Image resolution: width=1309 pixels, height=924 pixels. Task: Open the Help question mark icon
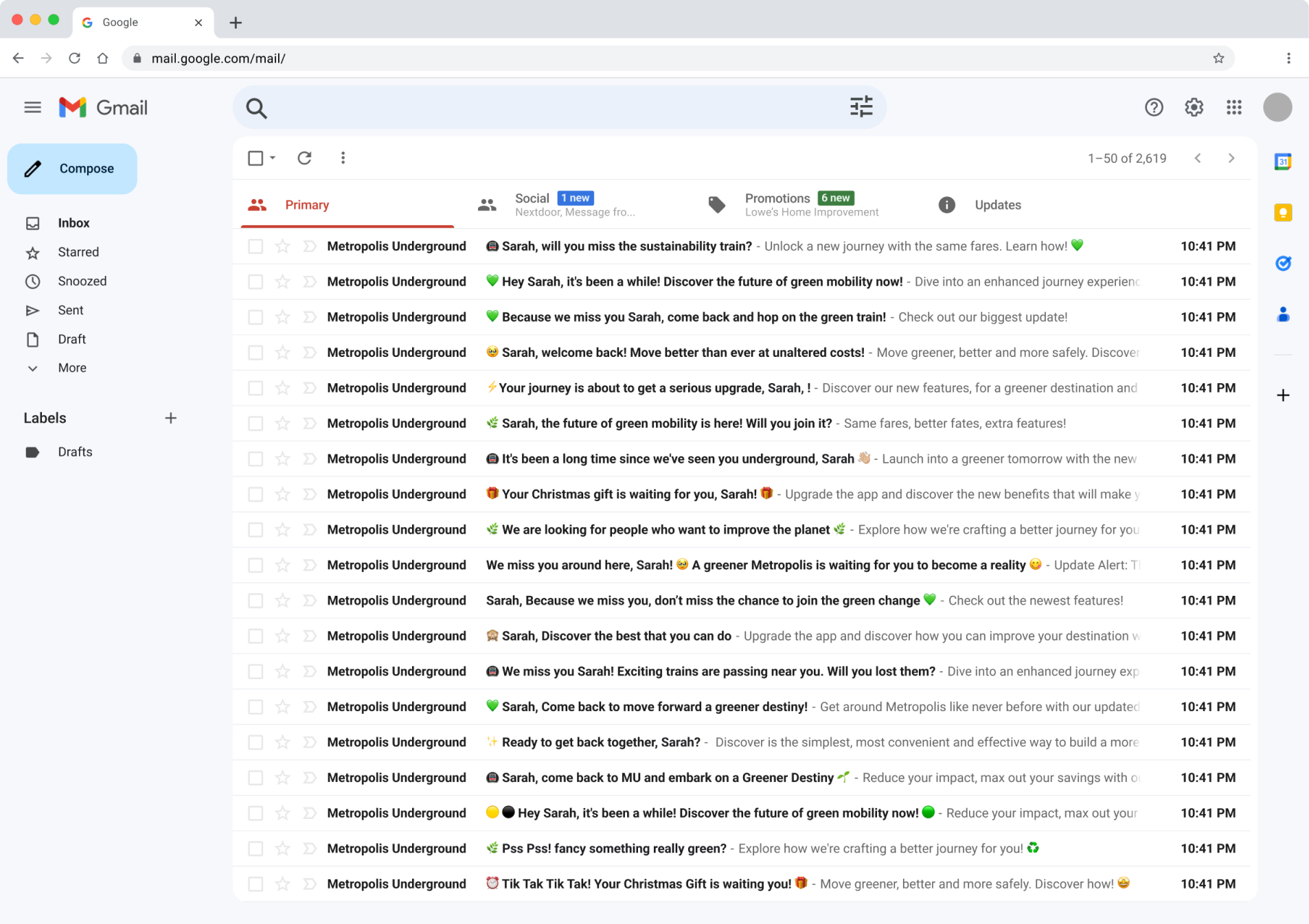click(x=1154, y=107)
